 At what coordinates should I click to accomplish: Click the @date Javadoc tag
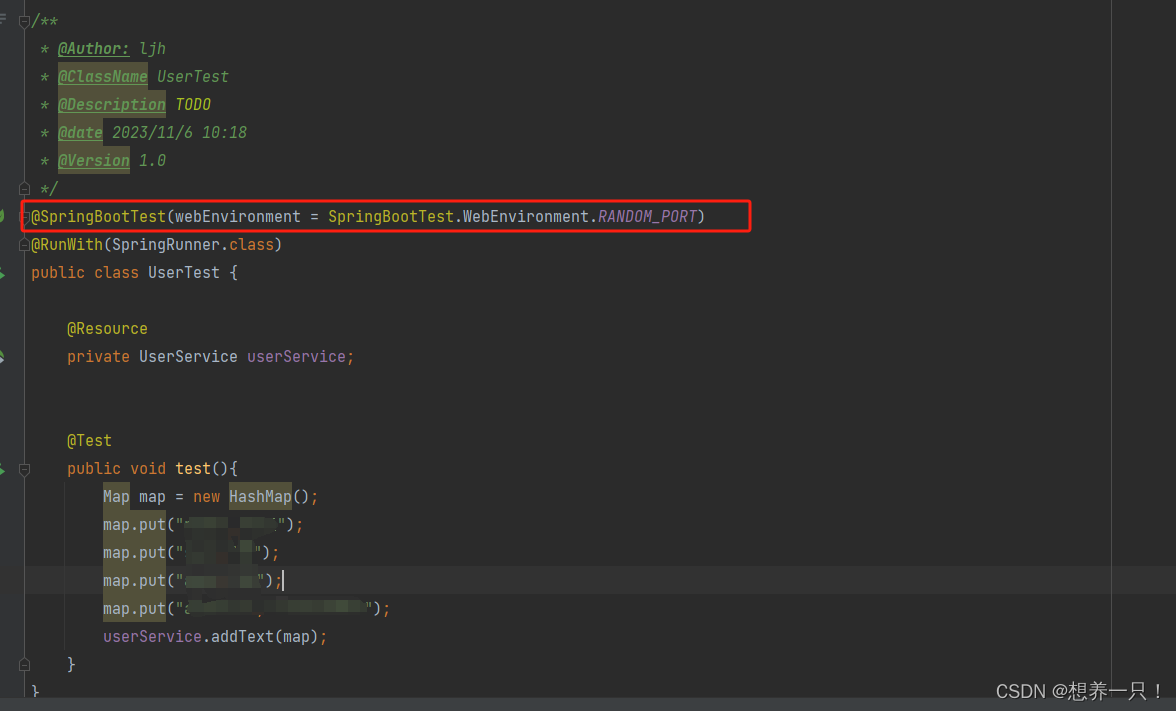point(80,133)
